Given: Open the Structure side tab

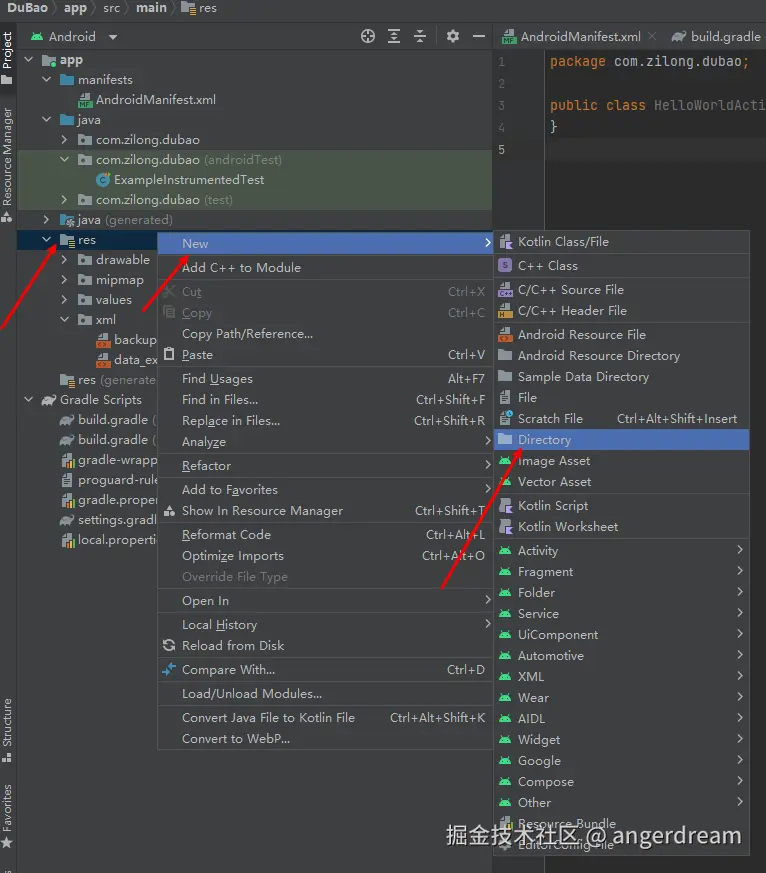Looking at the screenshot, I should (x=7, y=729).
